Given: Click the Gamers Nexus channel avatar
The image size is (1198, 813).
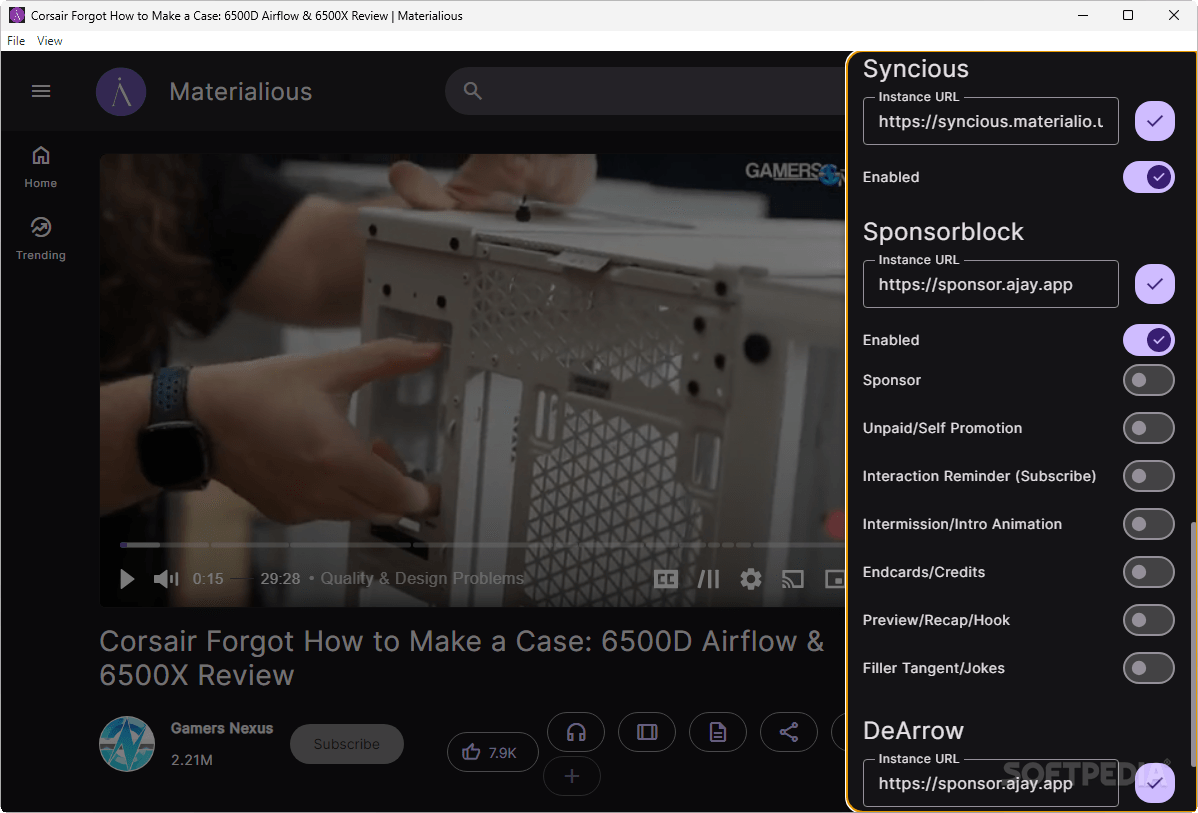Looking at the screenshot, I should point(127,743).
